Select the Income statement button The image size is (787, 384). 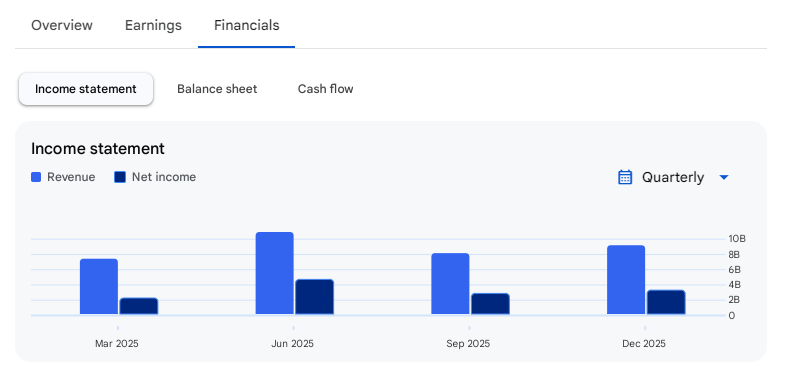[86, 89]
